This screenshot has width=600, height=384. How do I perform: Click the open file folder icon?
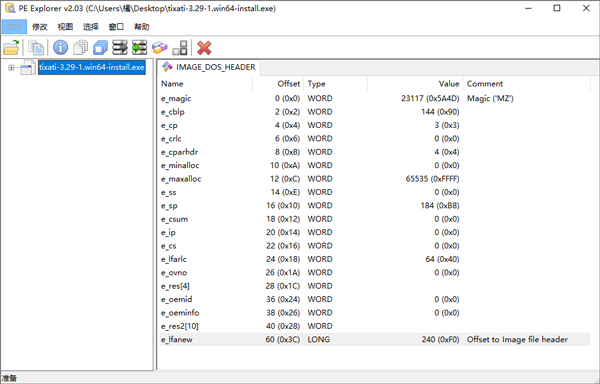pyautogui.click(x=11, y=48)
